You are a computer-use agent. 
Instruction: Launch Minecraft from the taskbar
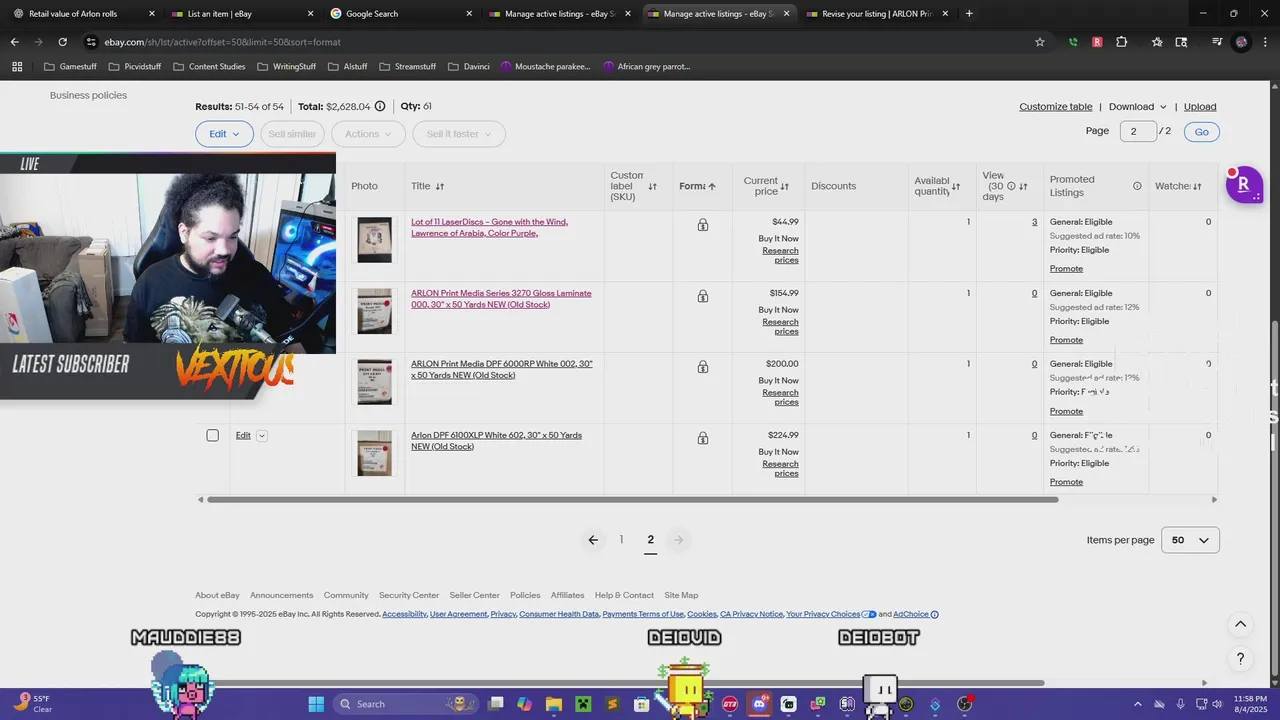point(583,704)
